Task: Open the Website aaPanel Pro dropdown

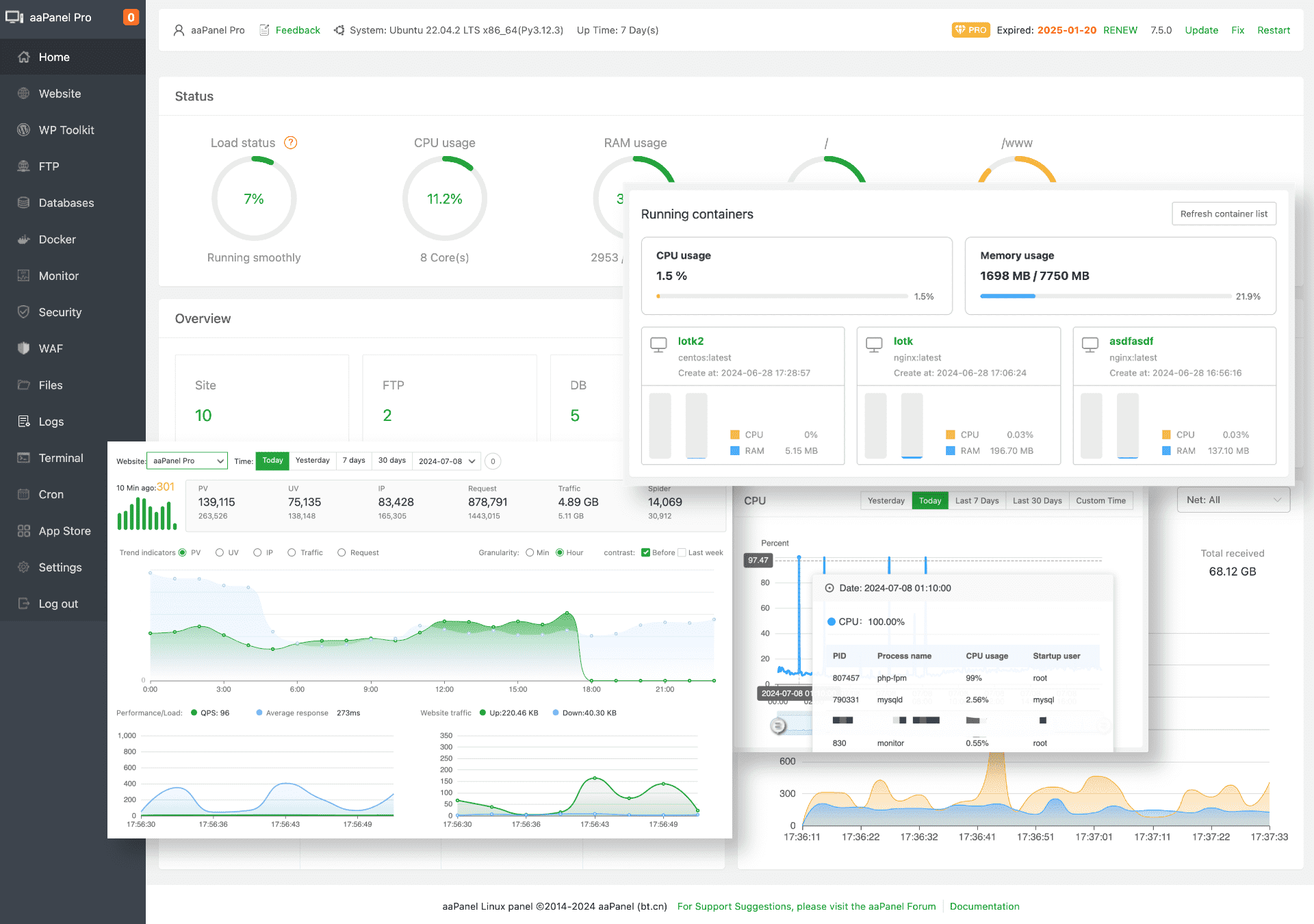Action: pos(187,461)
